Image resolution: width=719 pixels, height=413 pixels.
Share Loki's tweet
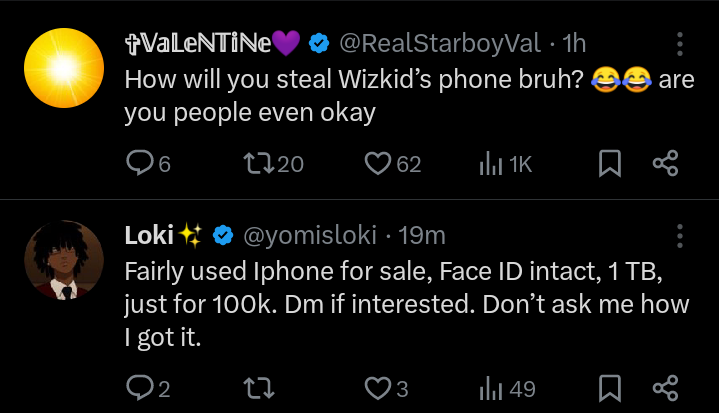(665, 388)
